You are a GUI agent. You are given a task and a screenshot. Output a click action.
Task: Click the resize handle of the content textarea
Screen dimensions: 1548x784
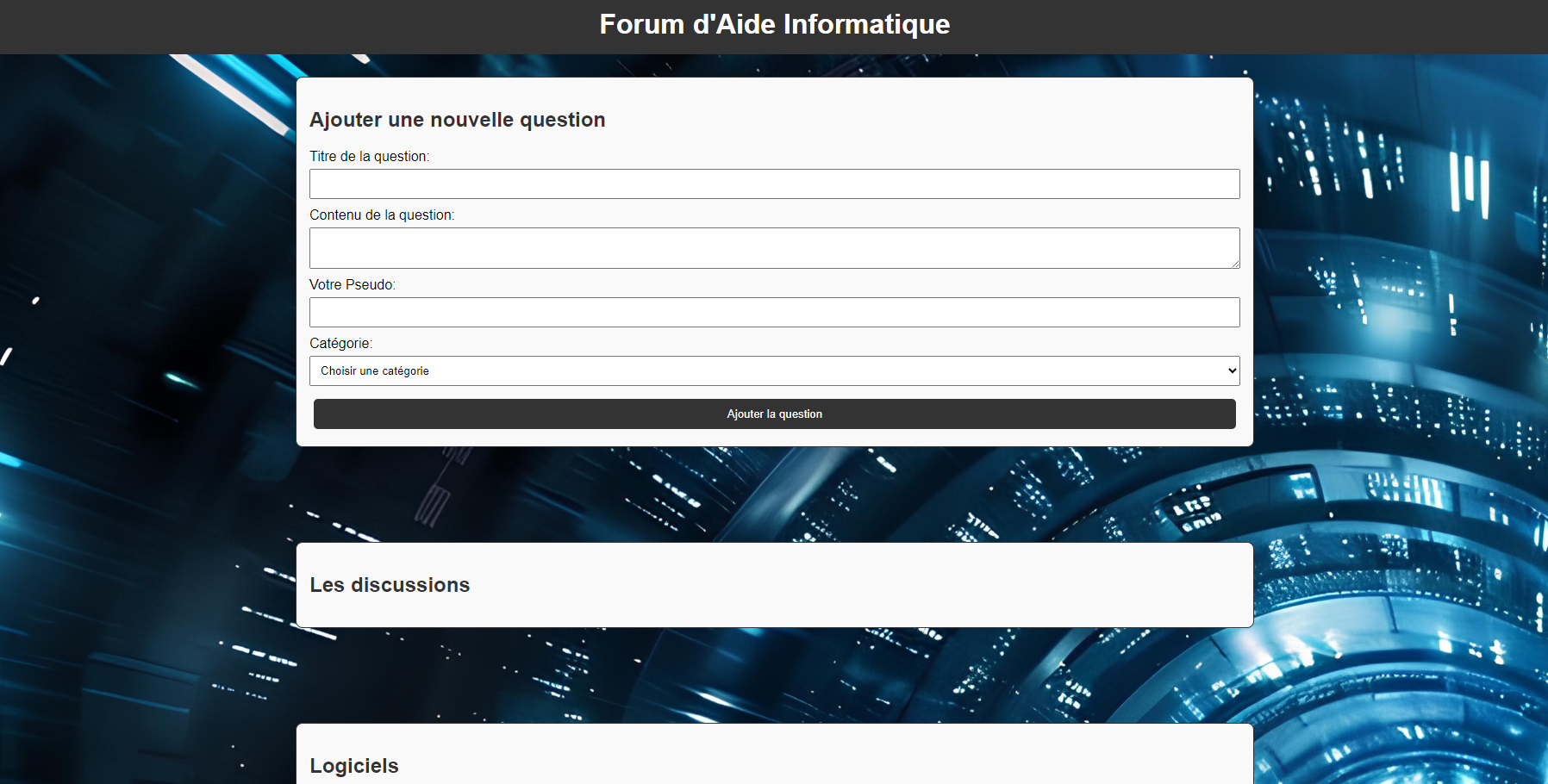[1235, 264]
